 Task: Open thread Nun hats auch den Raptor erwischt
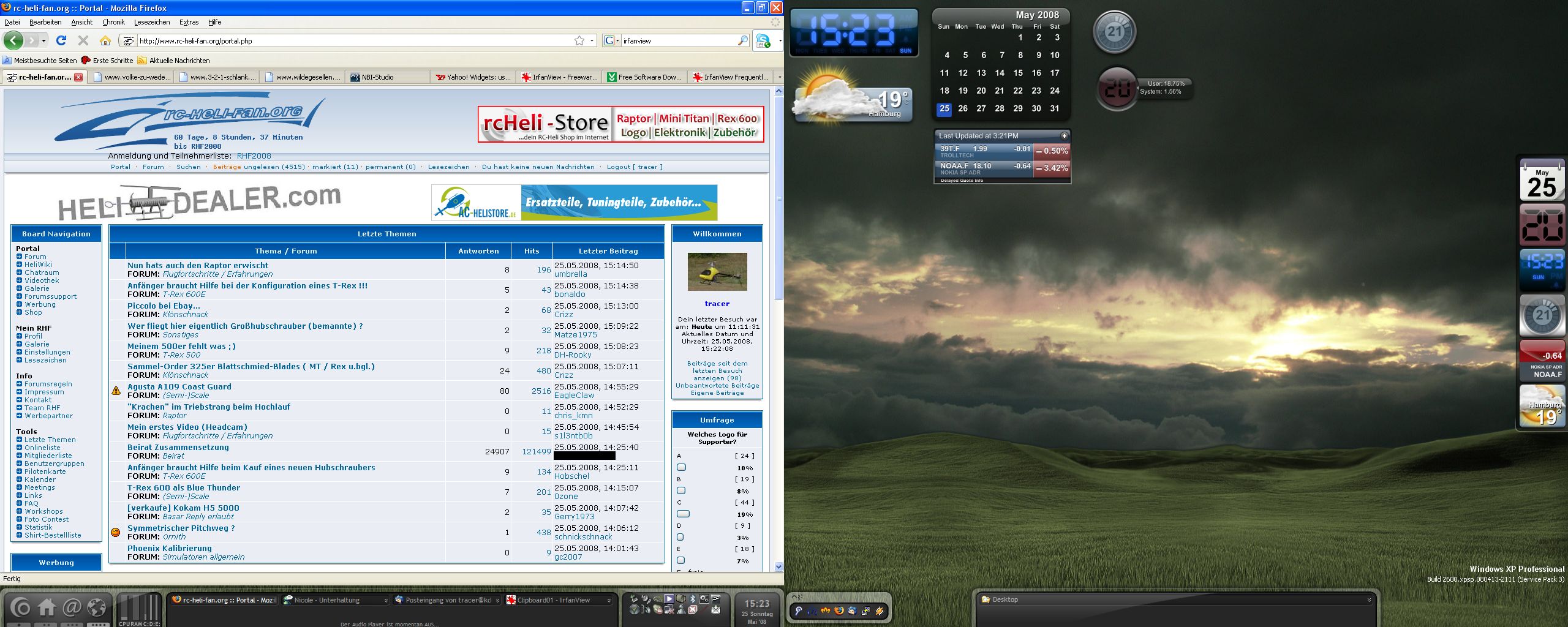198,266
